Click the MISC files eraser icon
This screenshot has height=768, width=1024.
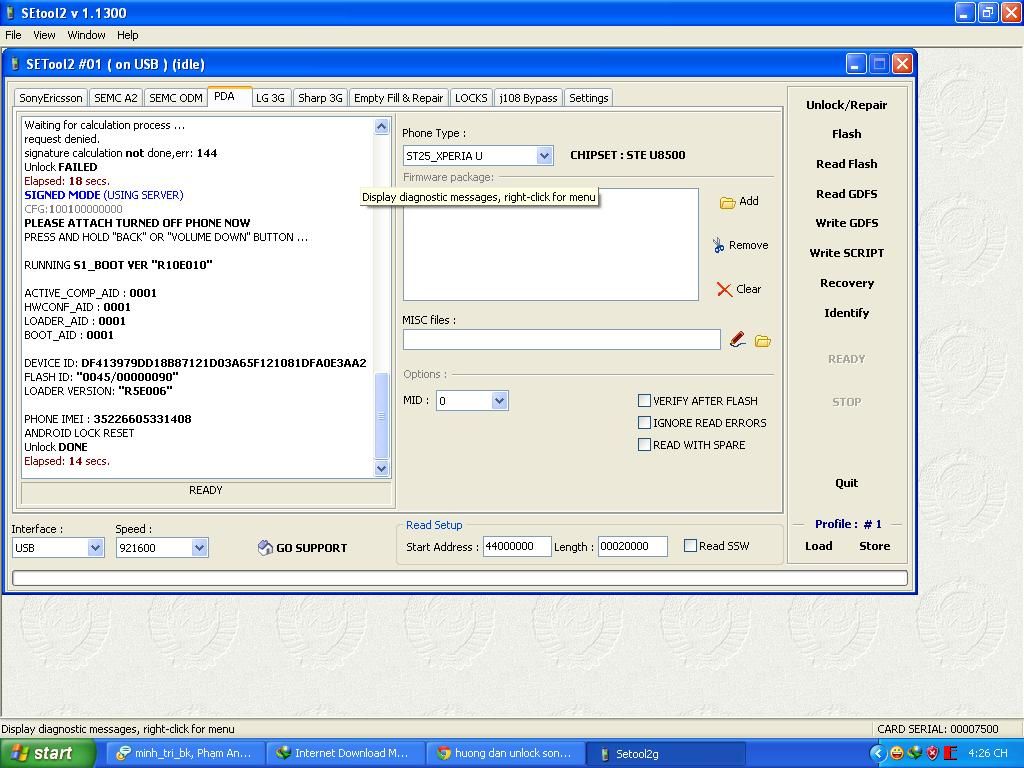737,340
